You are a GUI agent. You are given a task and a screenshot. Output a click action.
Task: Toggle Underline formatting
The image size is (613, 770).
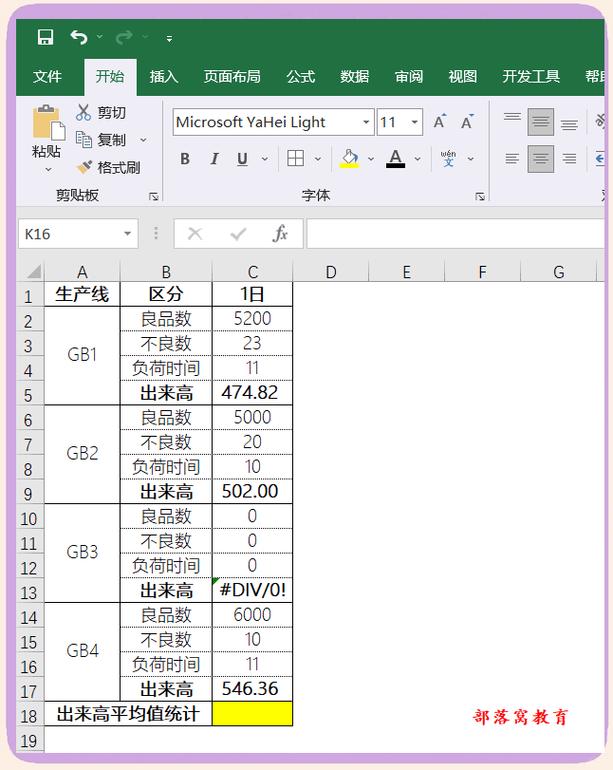242,159
